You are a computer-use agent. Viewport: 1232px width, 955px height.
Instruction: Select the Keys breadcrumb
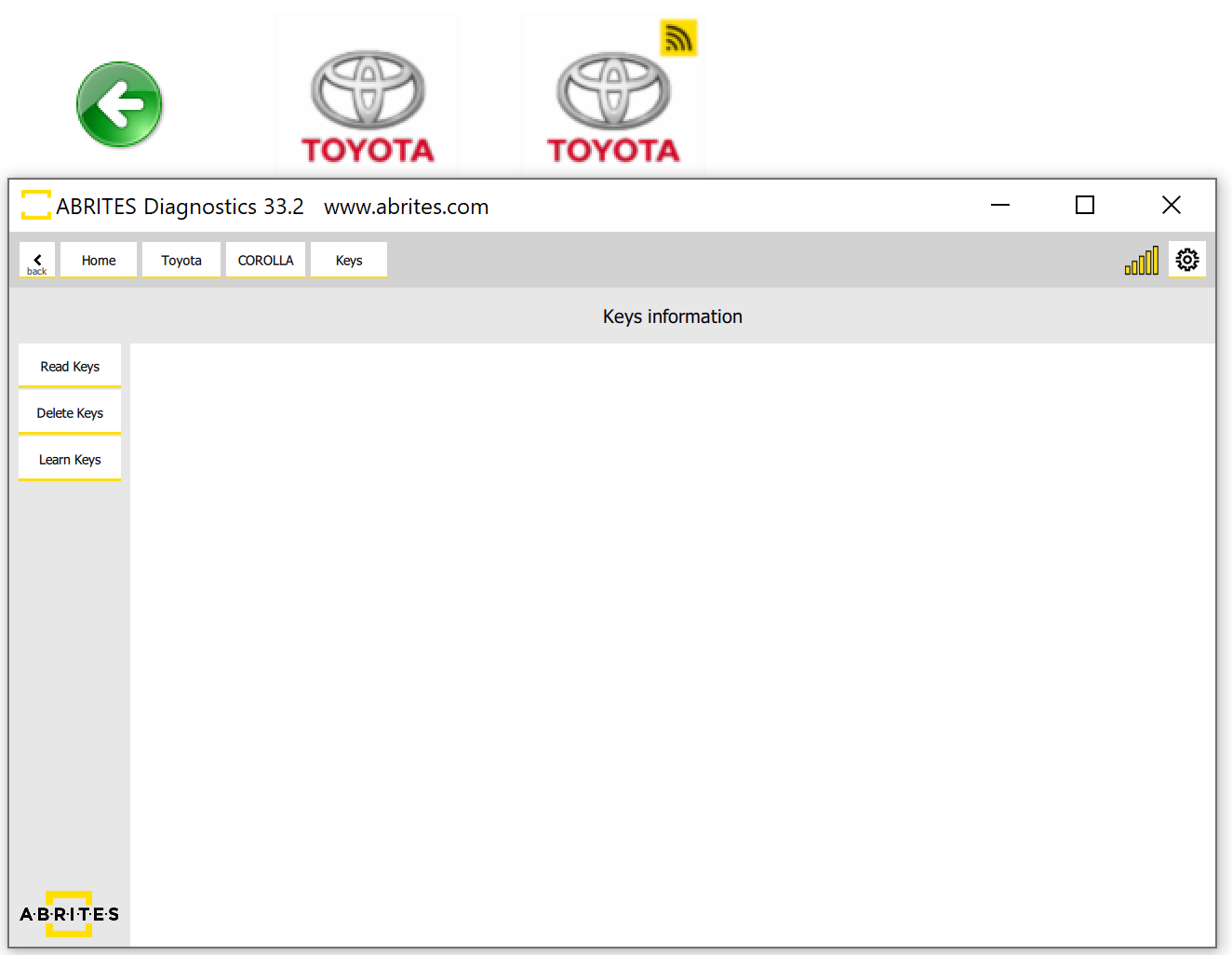pos(349,261)
